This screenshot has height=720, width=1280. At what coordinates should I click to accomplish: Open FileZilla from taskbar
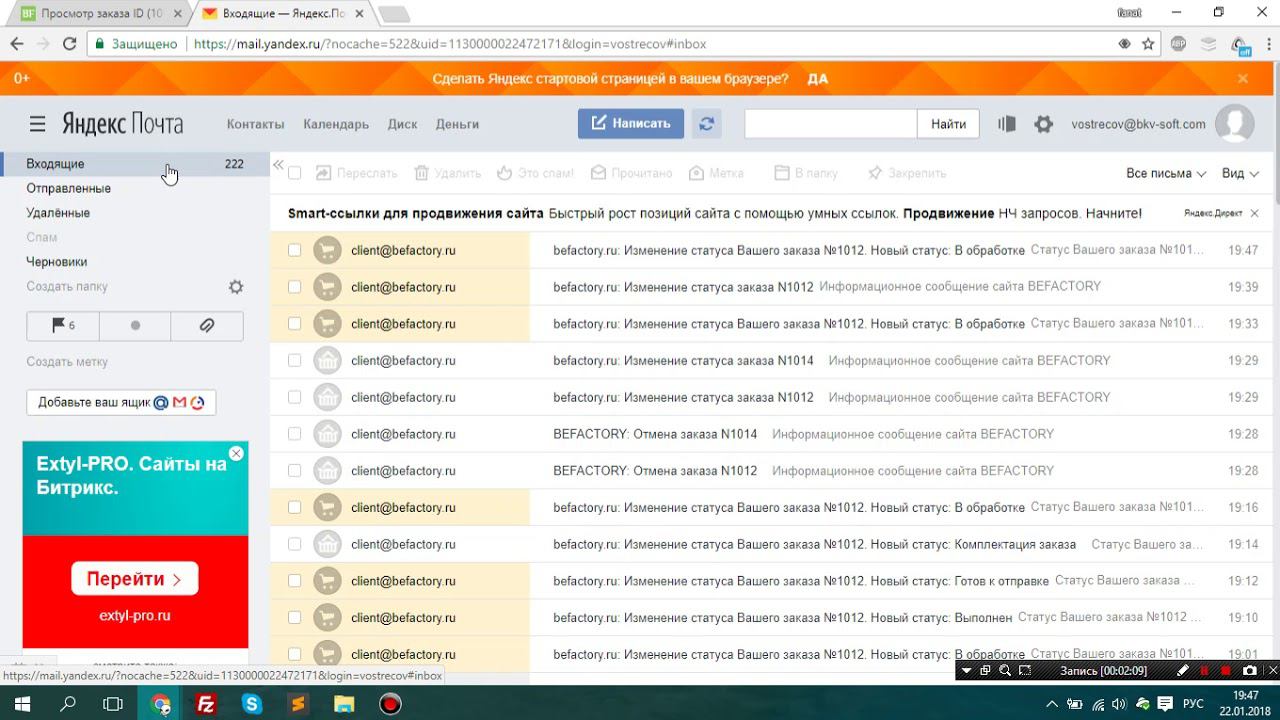point(206,704)
